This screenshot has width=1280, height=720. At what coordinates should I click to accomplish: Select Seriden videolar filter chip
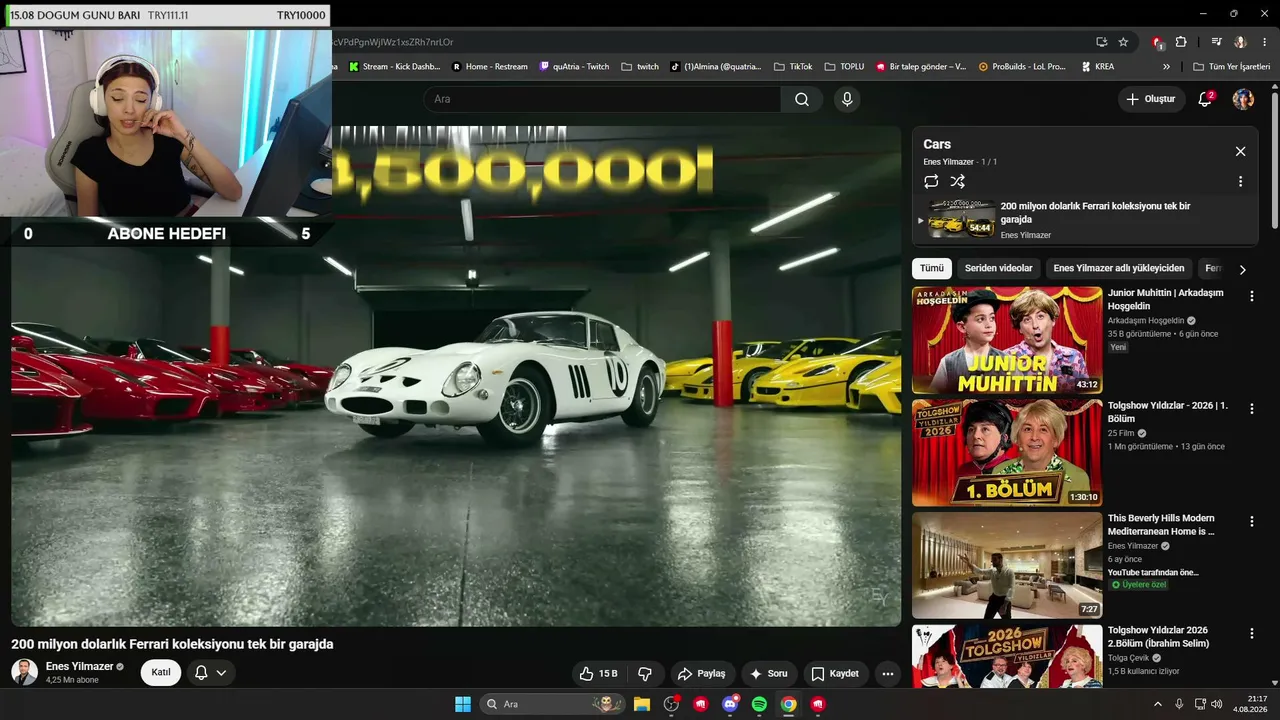[998, 268]
